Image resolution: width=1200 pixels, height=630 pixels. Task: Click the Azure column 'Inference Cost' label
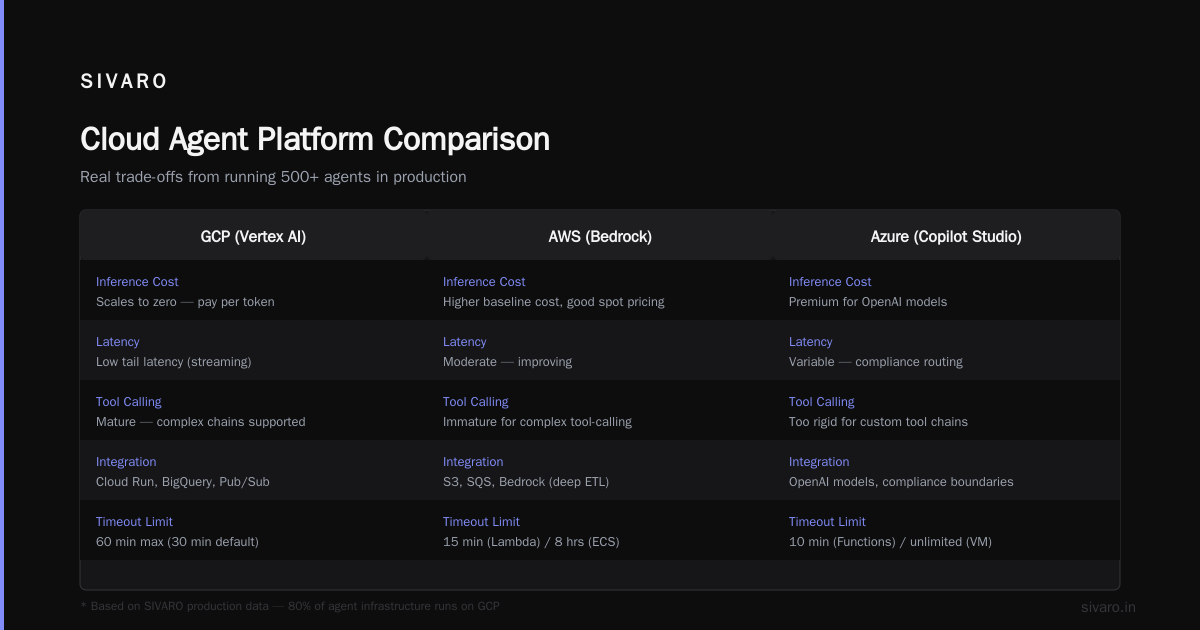click(830, 282)
